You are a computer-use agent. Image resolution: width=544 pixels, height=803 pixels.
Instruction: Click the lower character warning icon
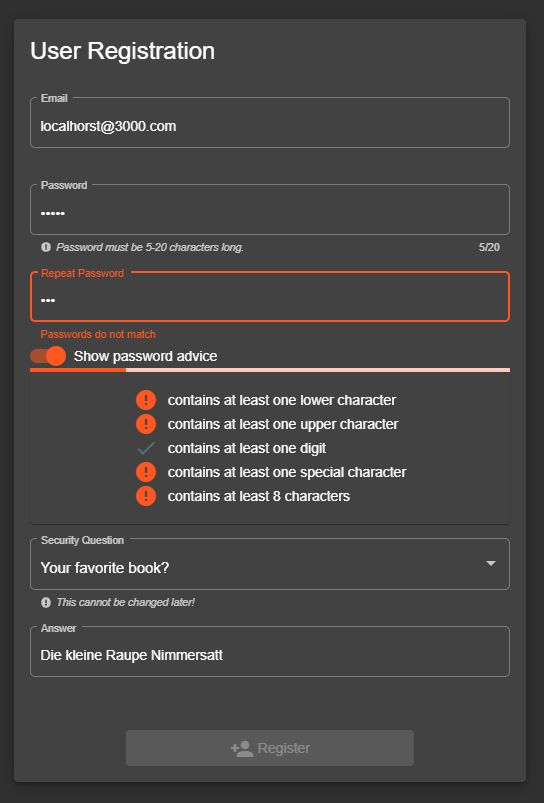coord(146,400)
